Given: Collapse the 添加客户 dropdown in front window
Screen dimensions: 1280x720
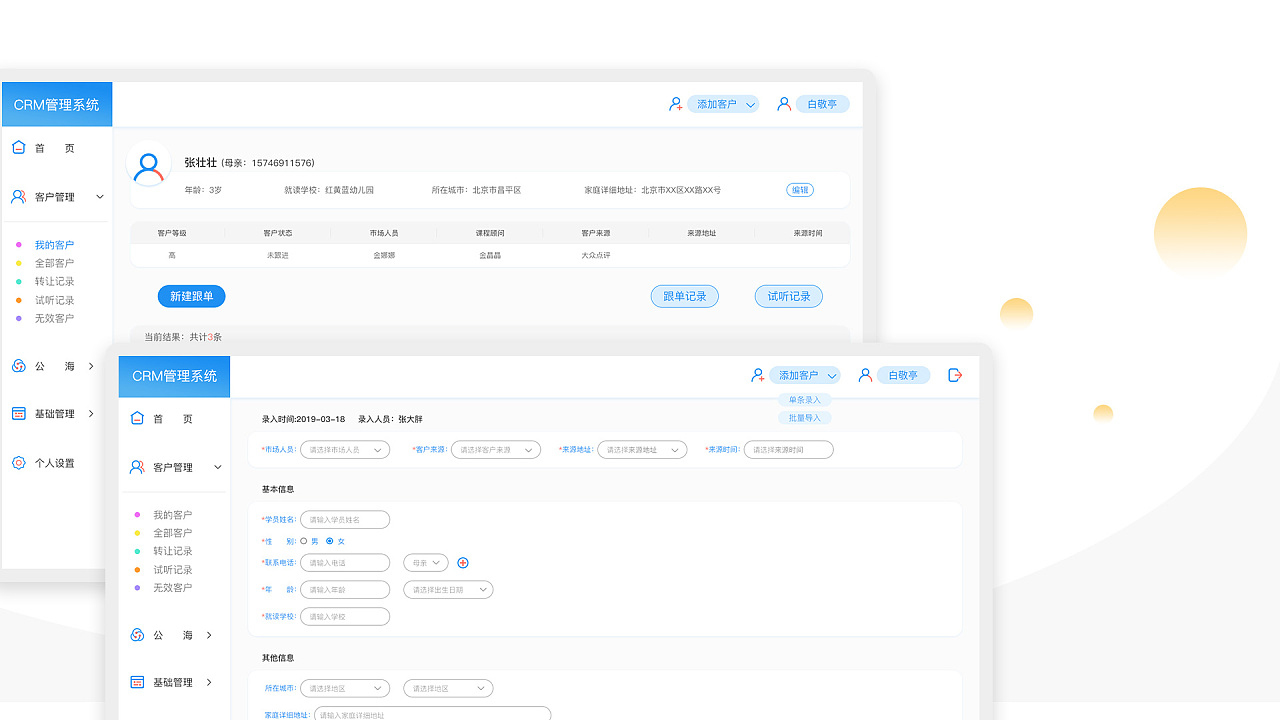Looking at the screenshot, I should (832, 375).
